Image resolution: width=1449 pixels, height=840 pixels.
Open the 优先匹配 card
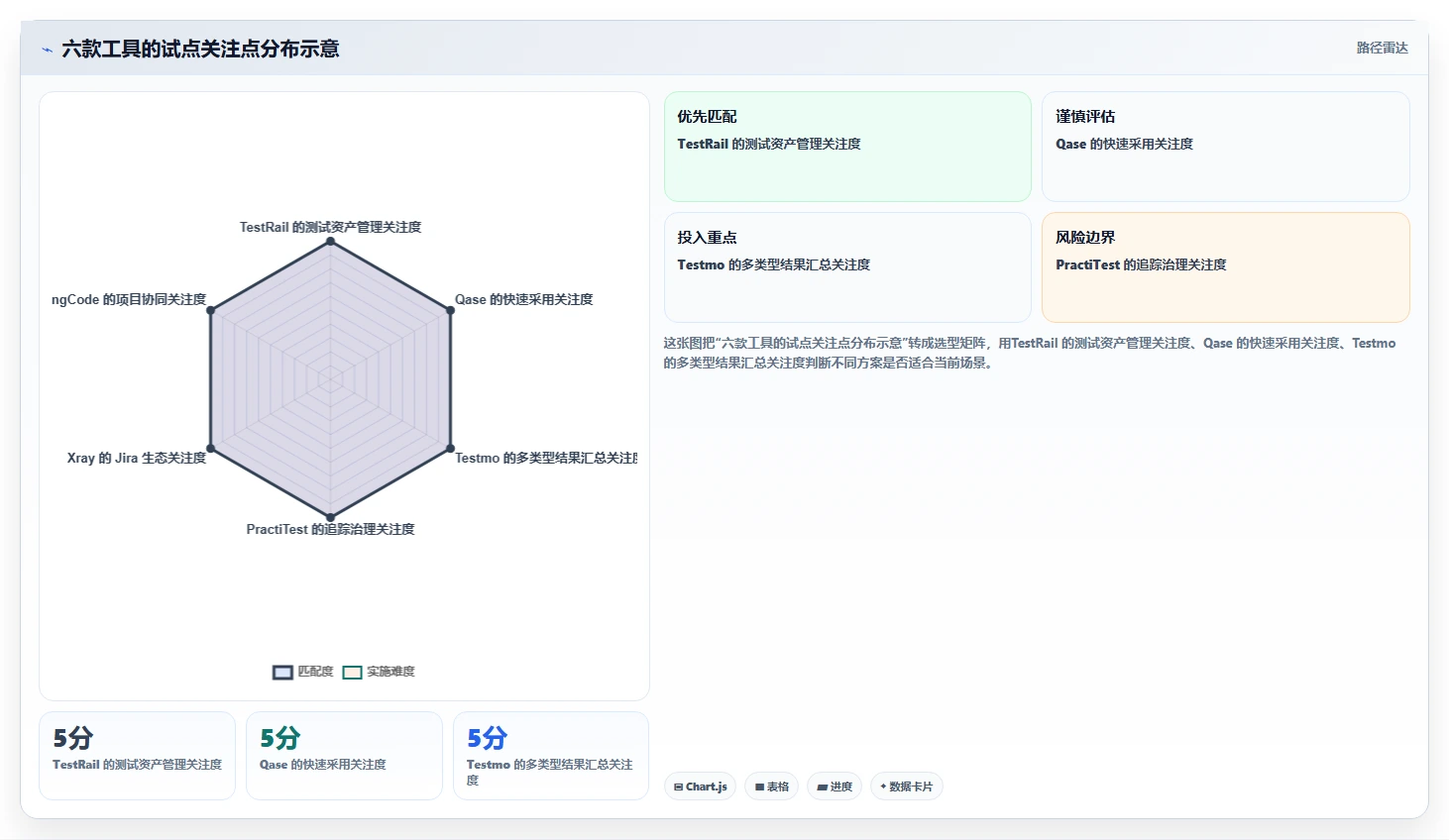pyautogui.click(x=847, y=147)
